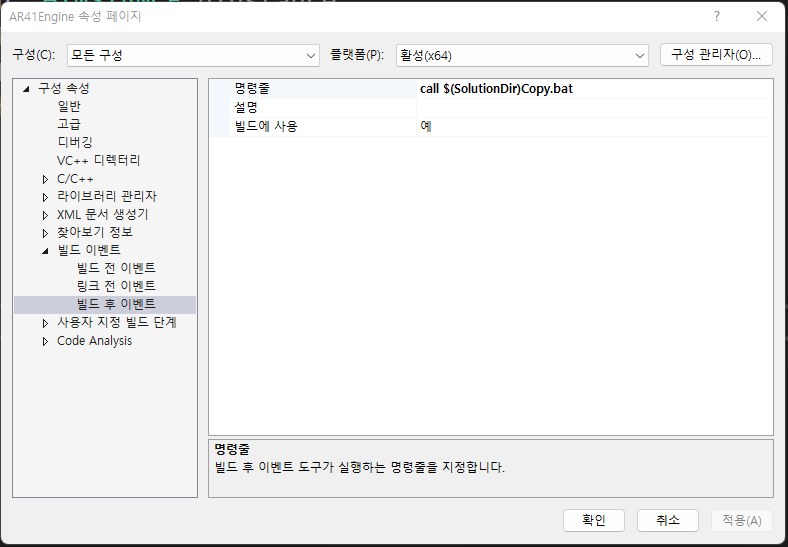
Task: Expand the XML 문서 생성기 node arrow
Action: click(x=45, y=215)
